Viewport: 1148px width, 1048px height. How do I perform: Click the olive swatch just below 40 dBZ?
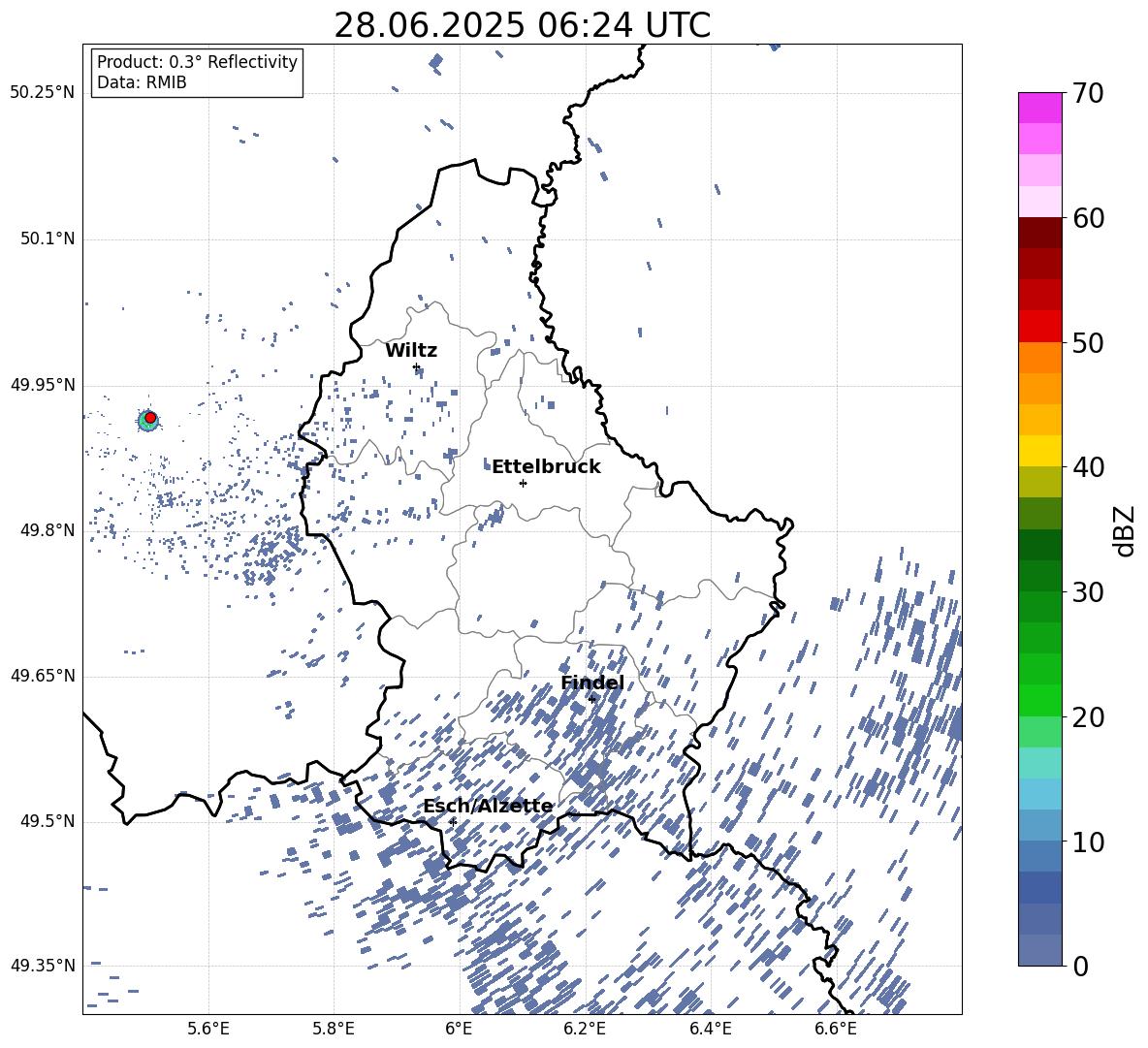(1040, 482)
